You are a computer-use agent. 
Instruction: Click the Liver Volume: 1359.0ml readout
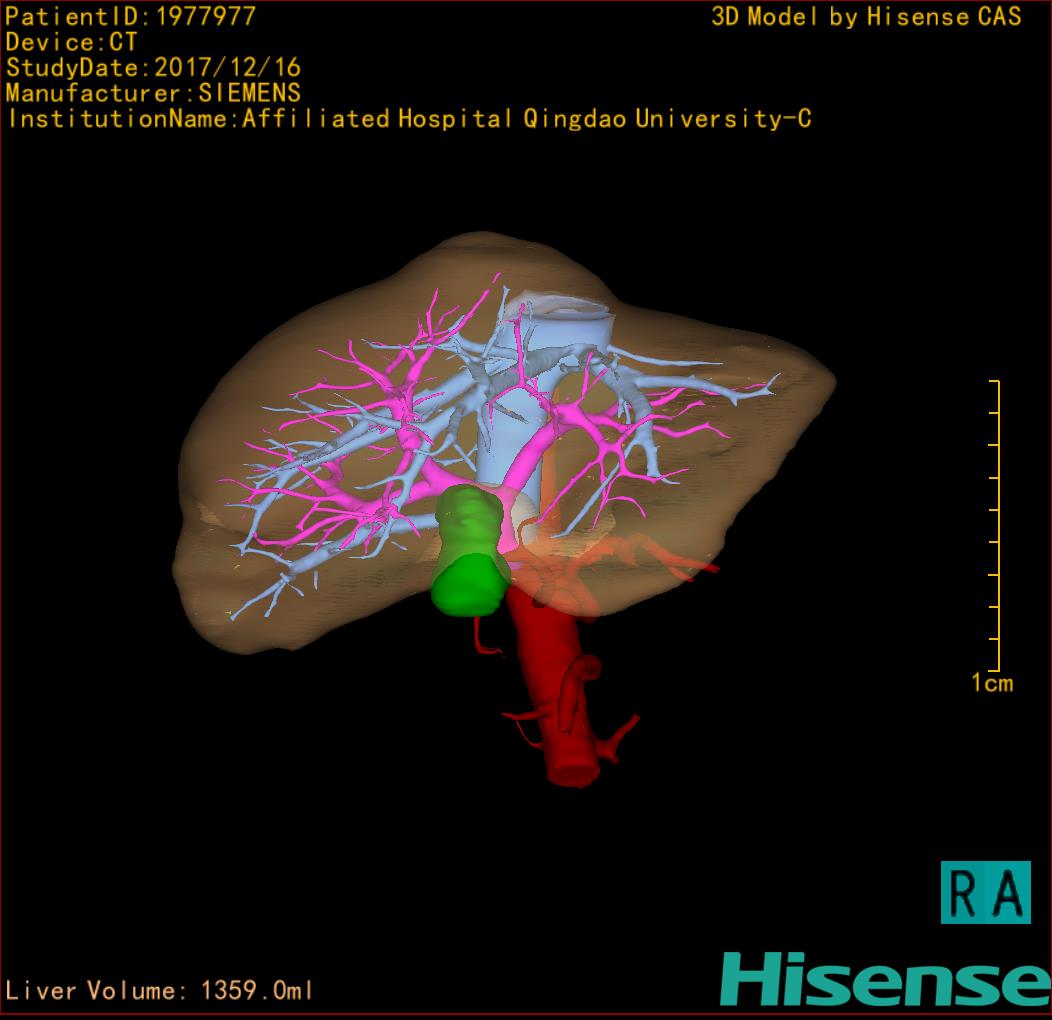159,990
